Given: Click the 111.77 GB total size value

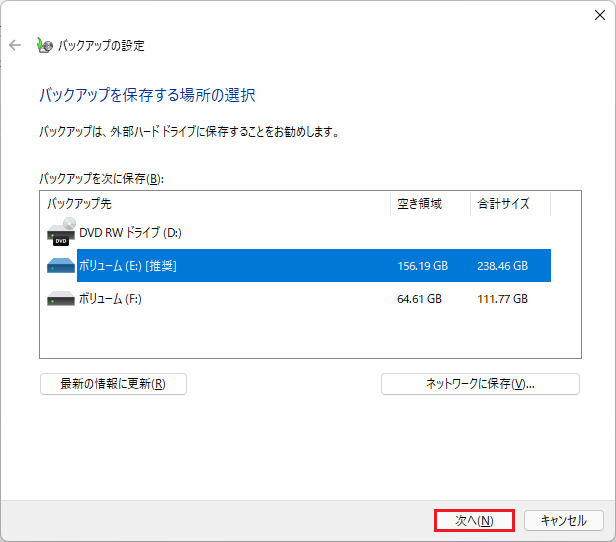Looking at the screenshot, I should 502,299.
